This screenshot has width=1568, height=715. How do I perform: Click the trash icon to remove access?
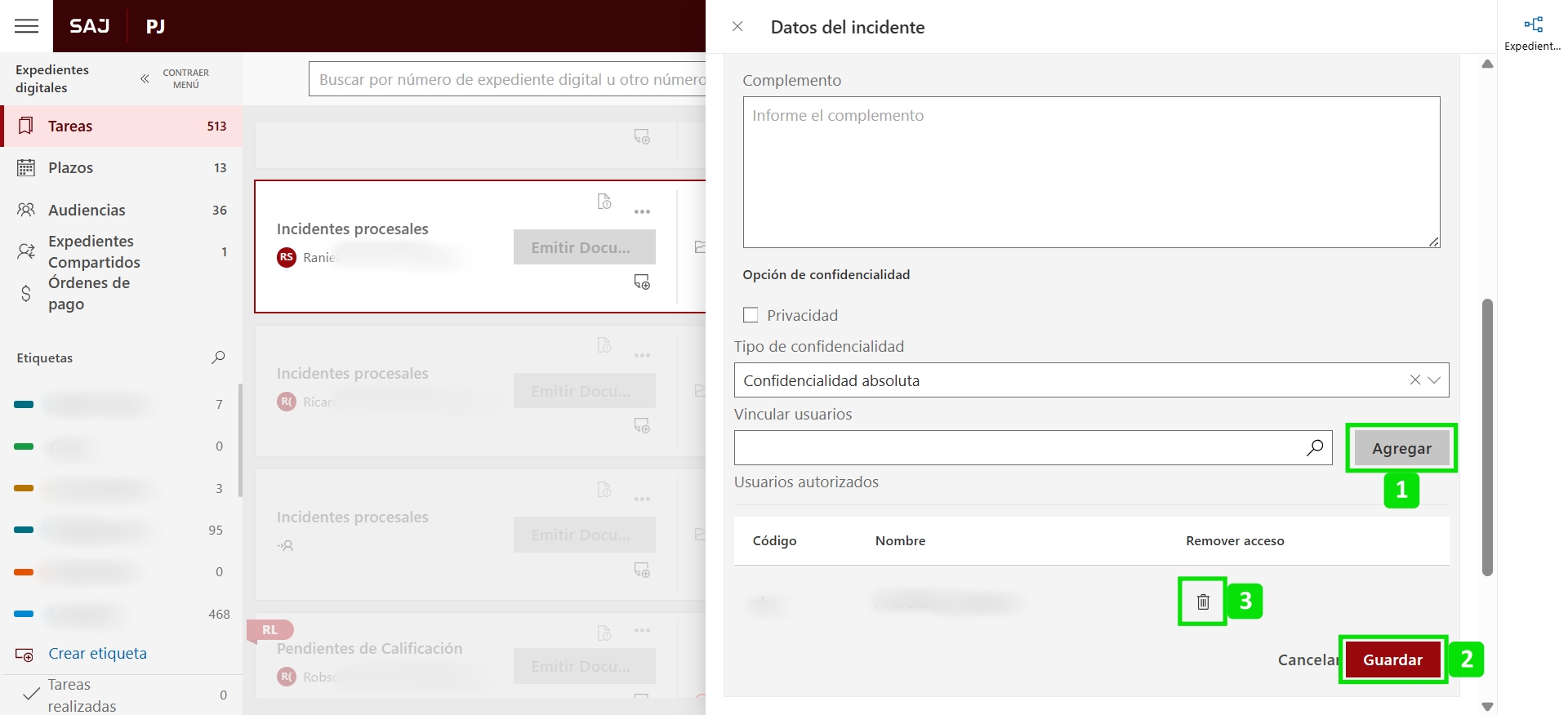(1202, 602)
